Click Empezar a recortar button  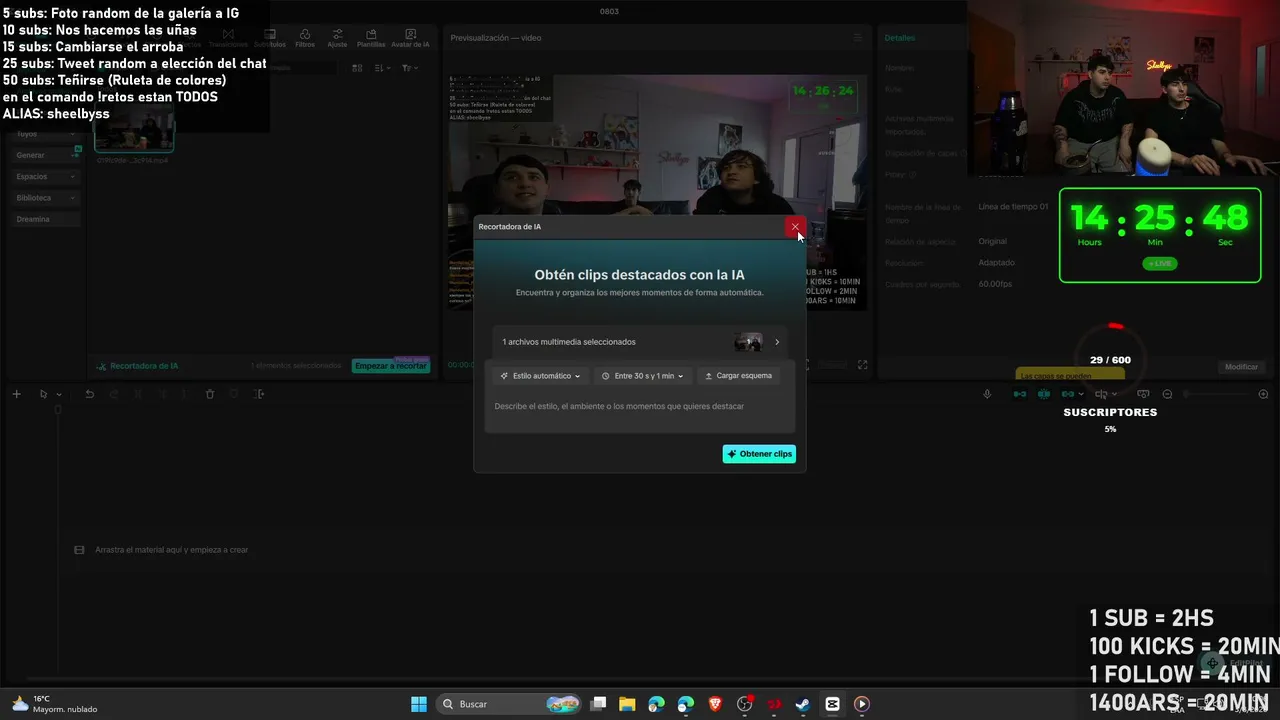tap(391, 366)
